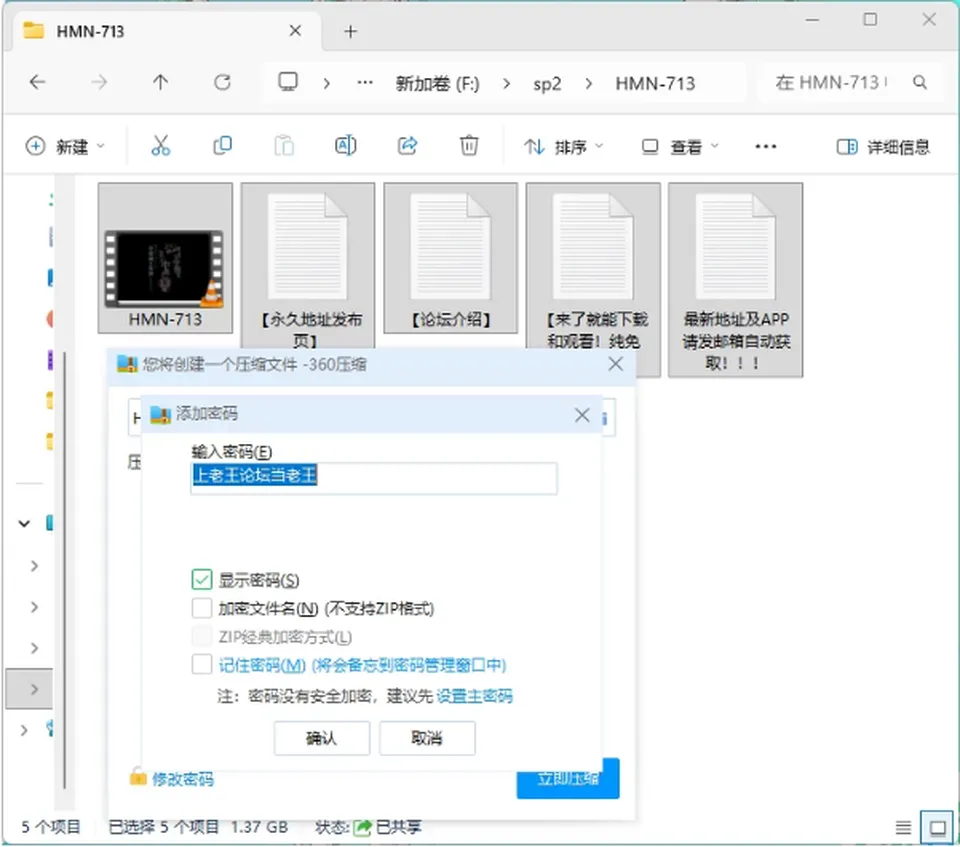Expand the breadcrumb ellipsis path menu
Image resolution: width=960 pixels, height=847 pixels.
[x=365, y=82]
